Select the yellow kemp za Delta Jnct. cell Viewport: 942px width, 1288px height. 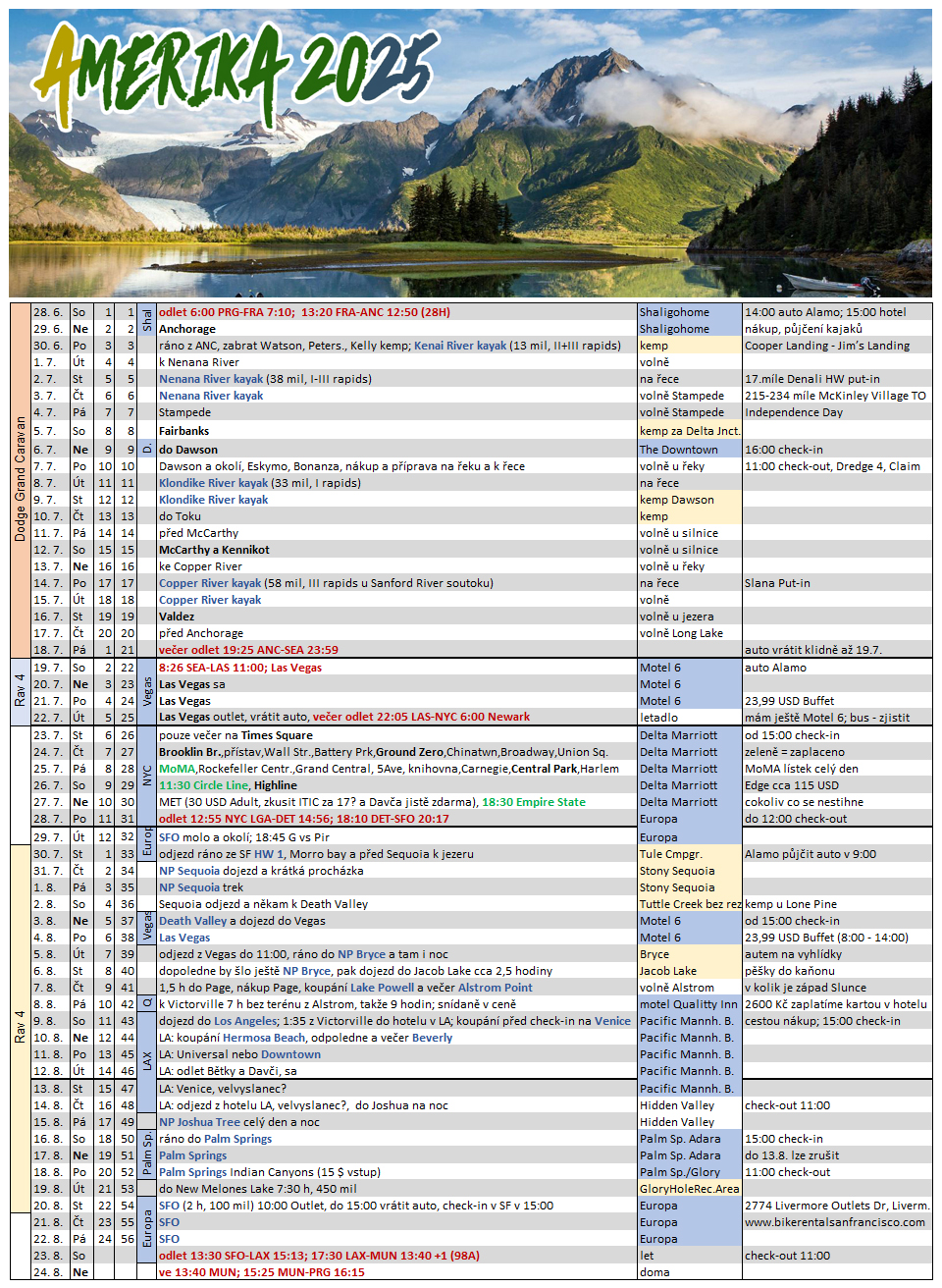(x=689, y=431)
